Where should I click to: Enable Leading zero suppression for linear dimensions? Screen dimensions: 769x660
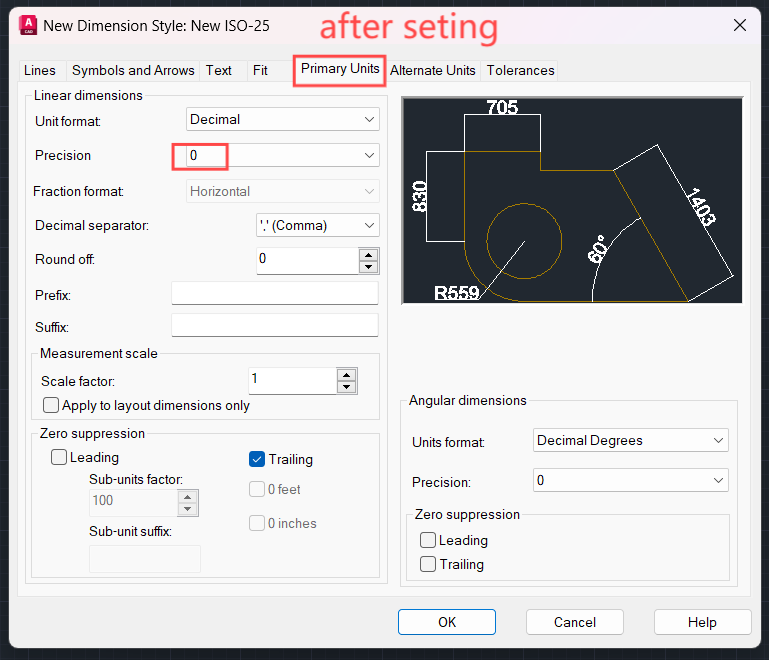coord(59,458)
